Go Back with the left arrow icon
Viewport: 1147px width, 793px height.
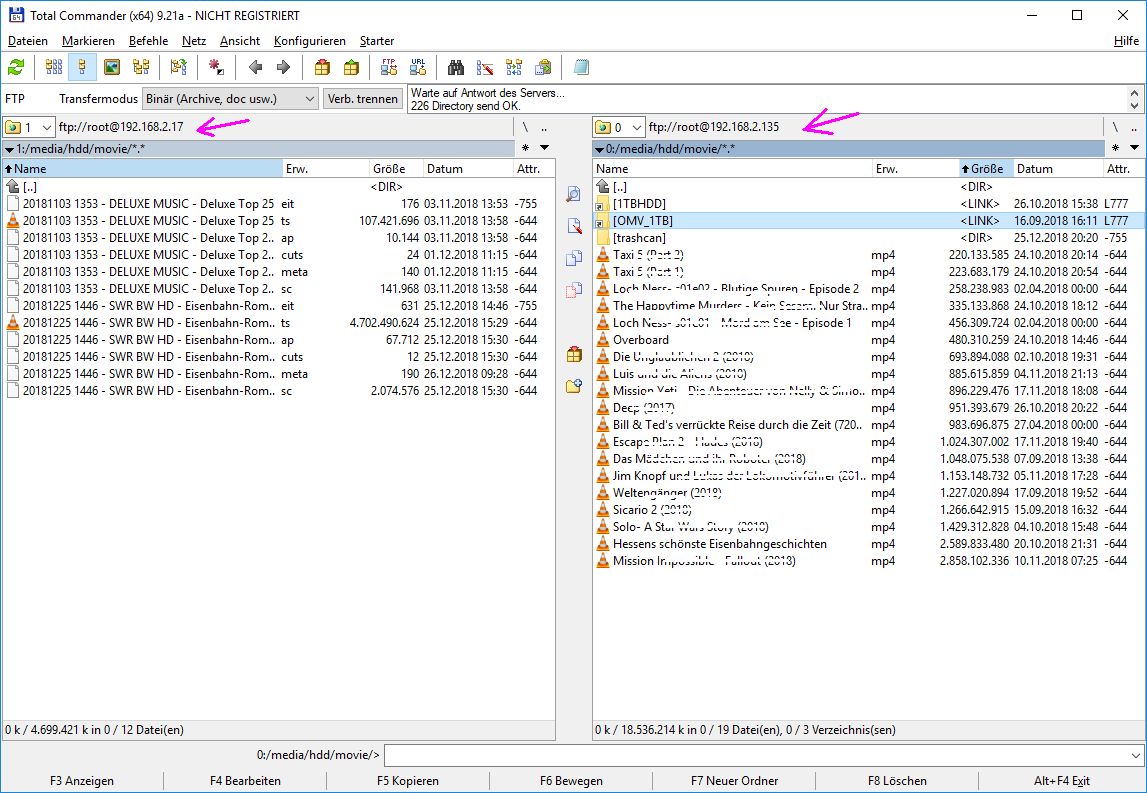coord(255,67)
